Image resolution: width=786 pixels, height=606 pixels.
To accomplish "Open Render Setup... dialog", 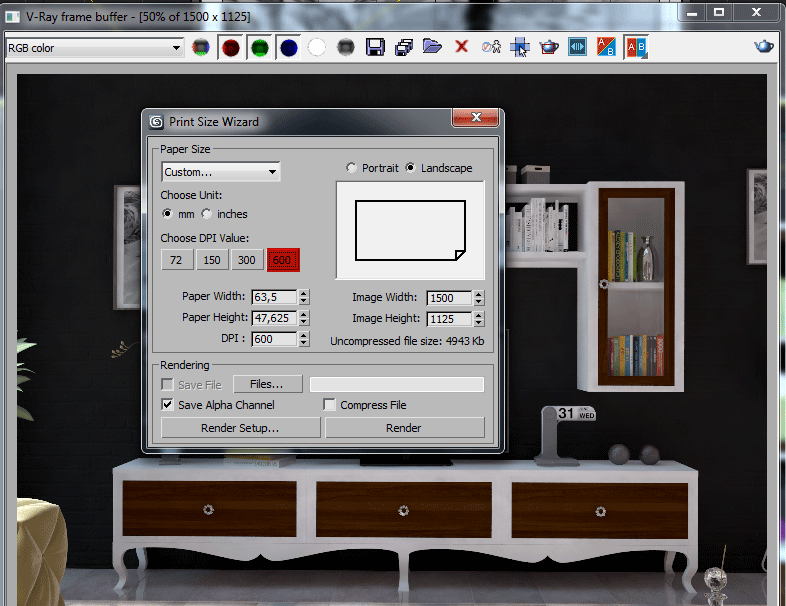I will tap(240, 428).
